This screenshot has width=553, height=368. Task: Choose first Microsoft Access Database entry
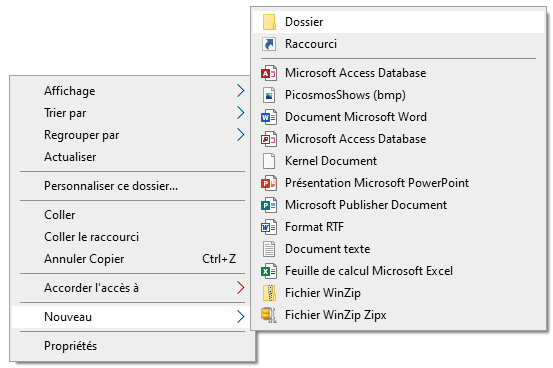point(399,73)
